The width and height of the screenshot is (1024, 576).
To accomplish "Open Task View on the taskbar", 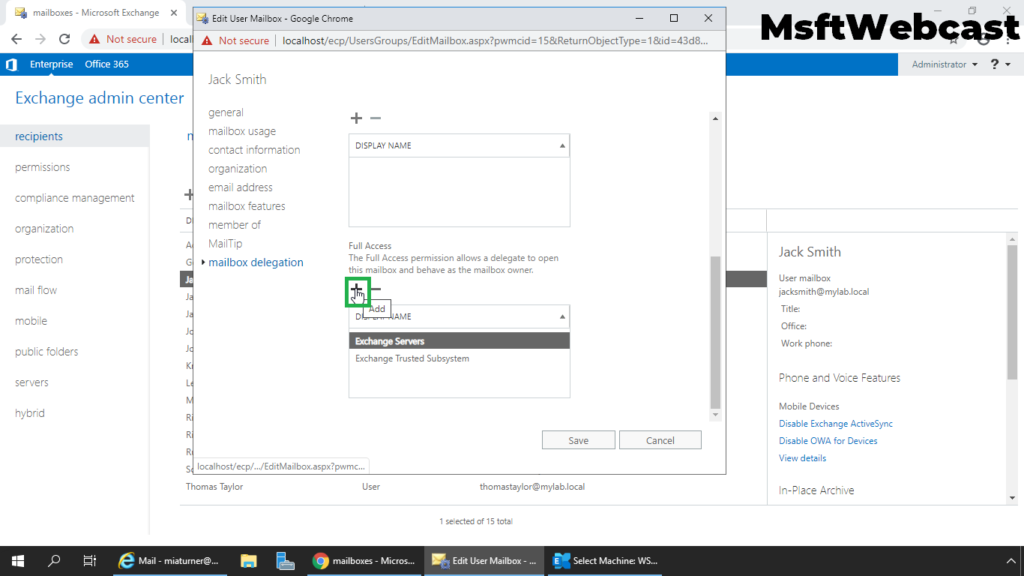I will coord(89,561).
